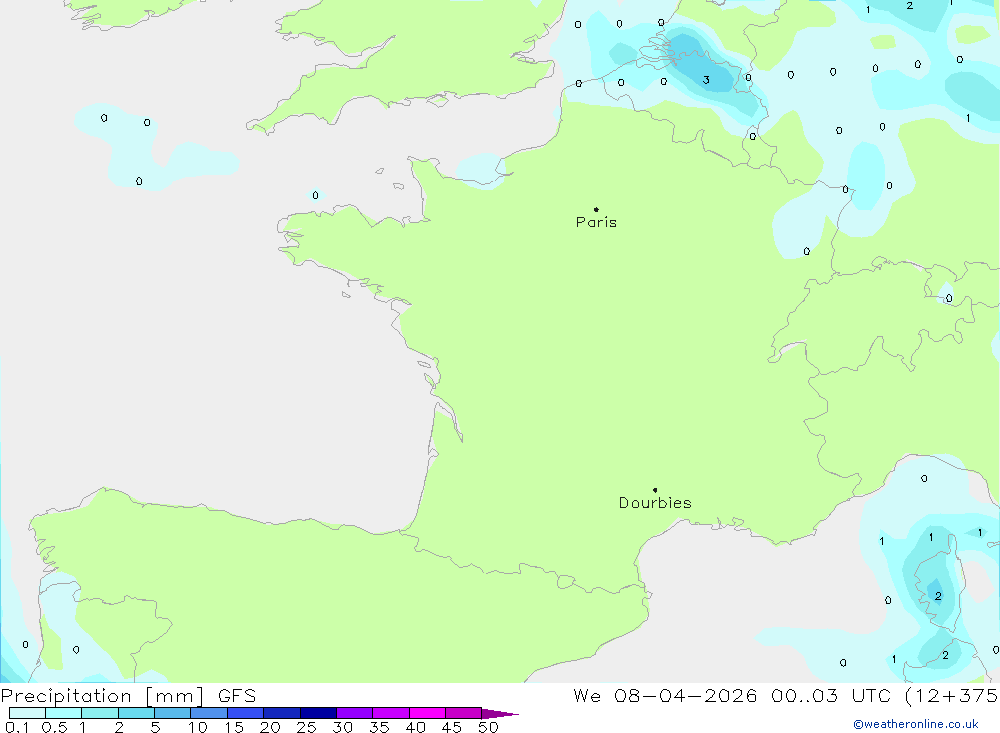
Task: Click the GFS model label
Action: point(237,695)
